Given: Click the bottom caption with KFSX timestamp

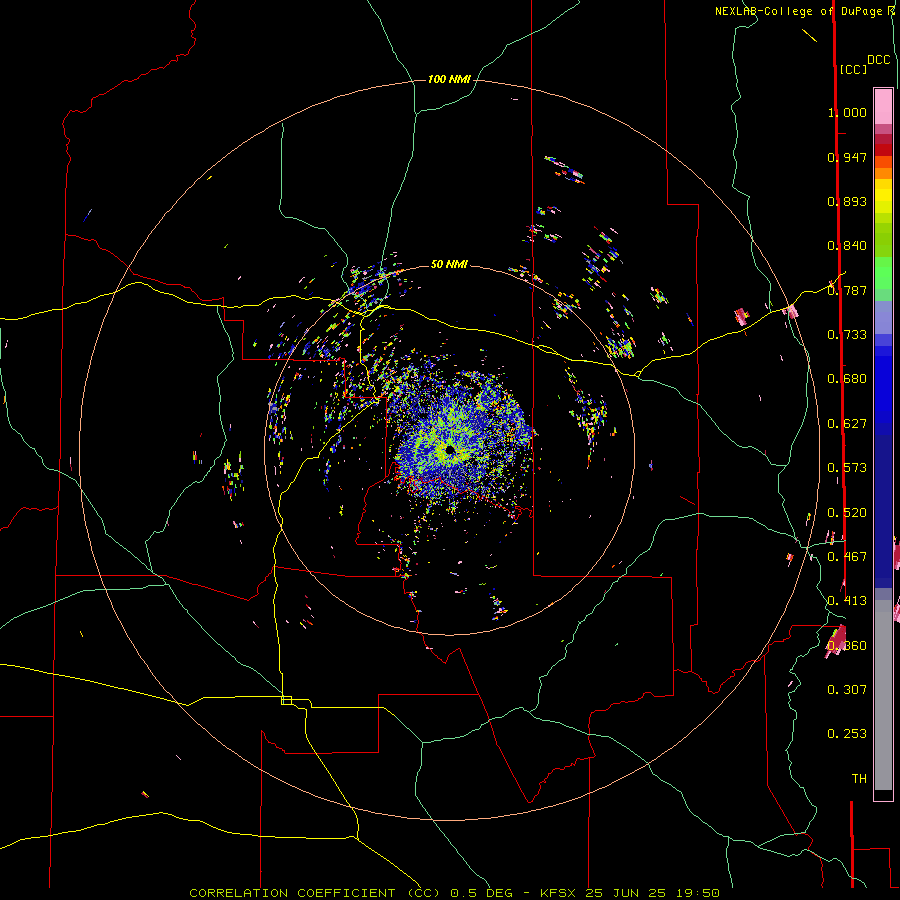Looking at the screenshot, I should (455, 893).
